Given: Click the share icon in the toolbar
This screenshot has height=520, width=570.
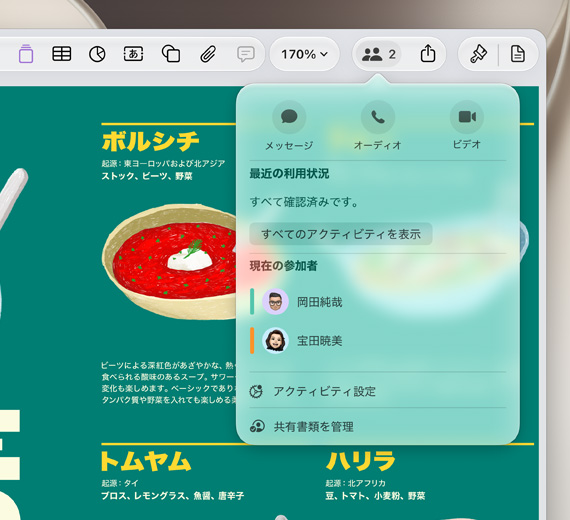Looking at the screenshot, I should point(428,54).
